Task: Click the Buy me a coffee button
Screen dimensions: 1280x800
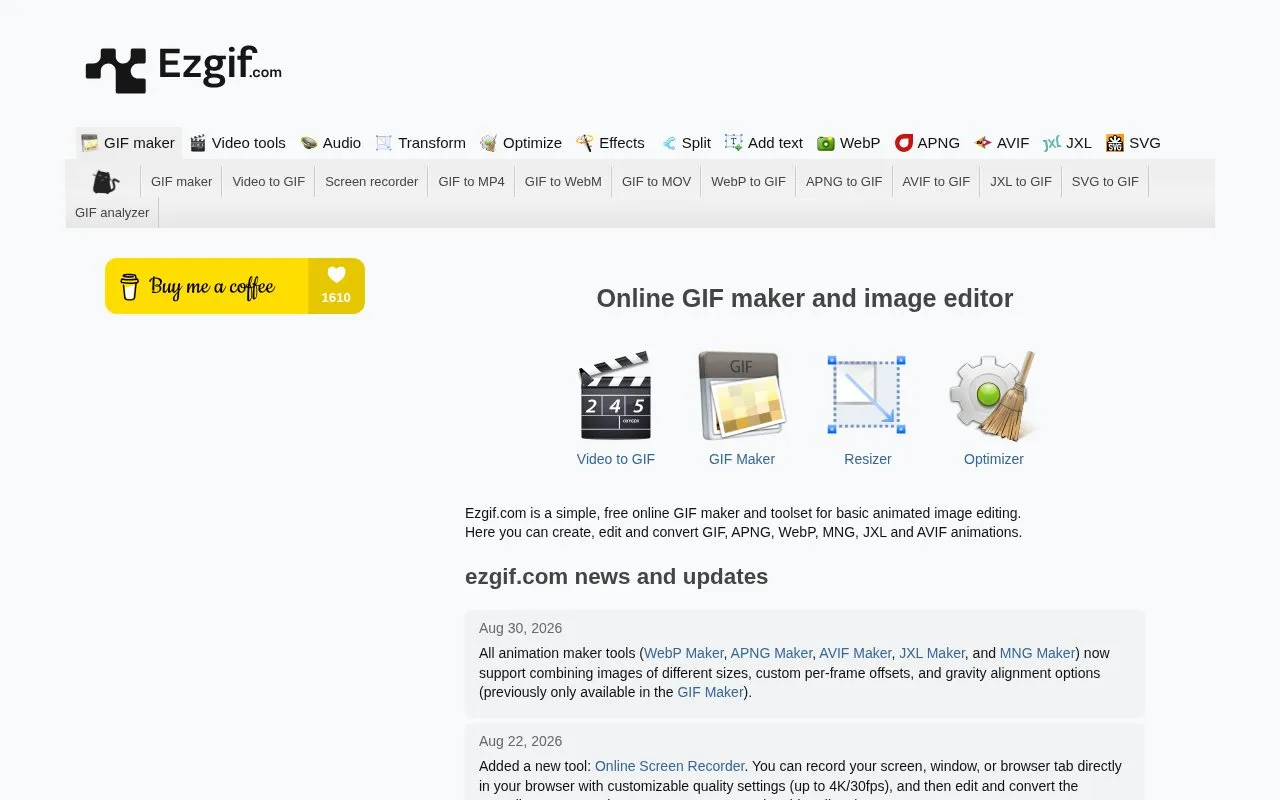Action: [235, 286]
